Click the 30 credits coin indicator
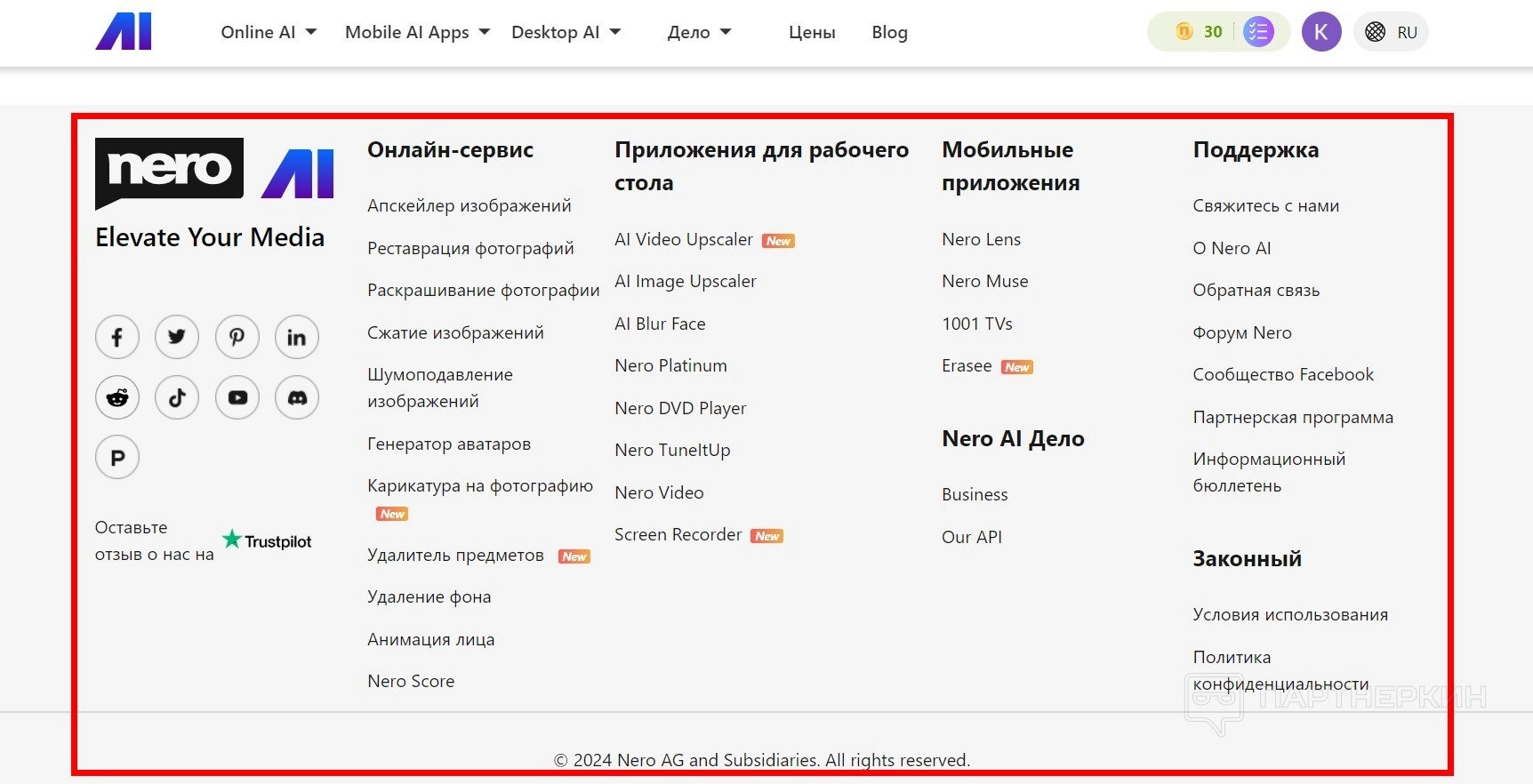This screenshot has height=784, width=1533. [1200, 32]
